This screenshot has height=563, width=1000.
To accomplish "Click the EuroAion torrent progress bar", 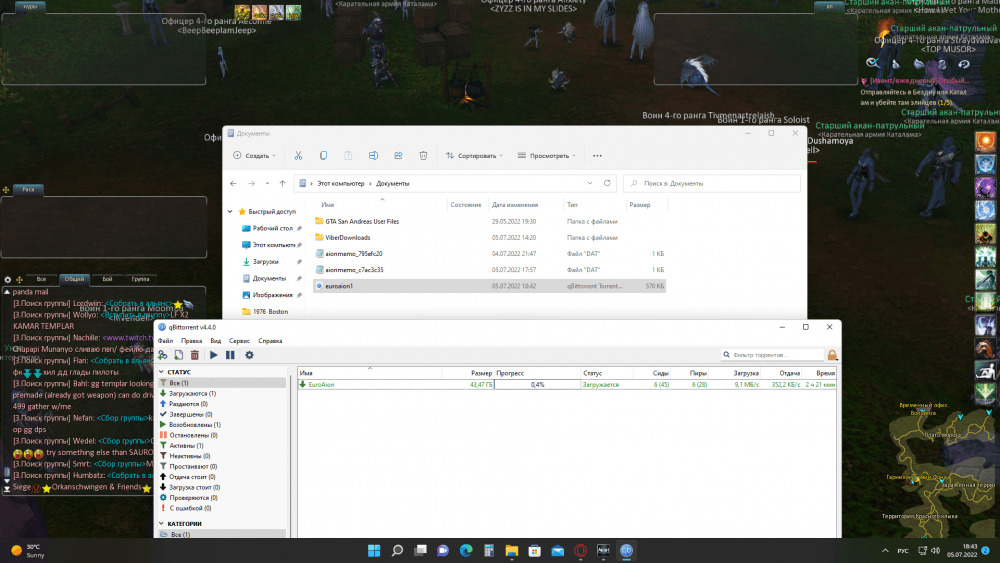I will (x=537, y=384).
